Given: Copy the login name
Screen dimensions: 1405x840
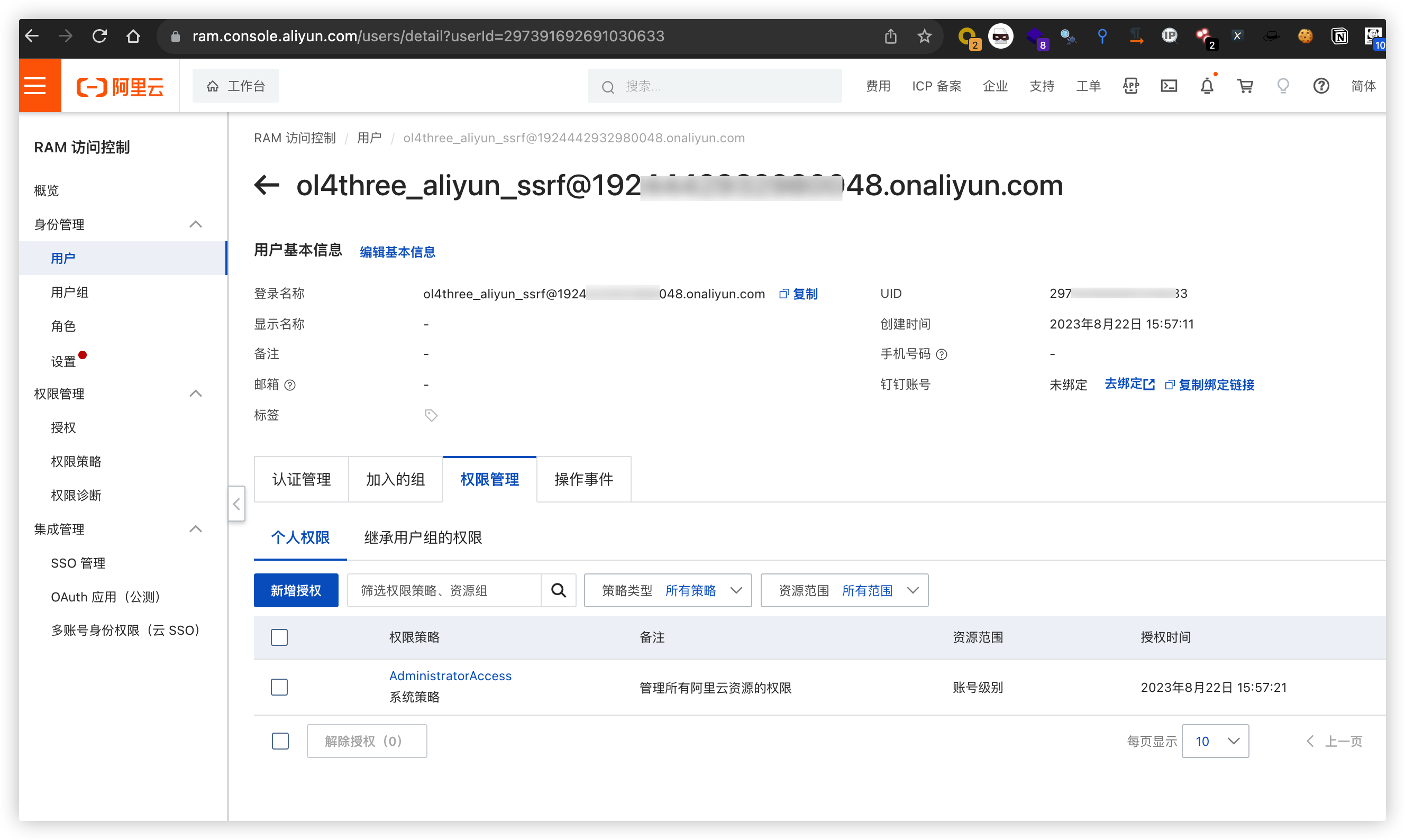Looking at the screenshot, I should 798,294.
